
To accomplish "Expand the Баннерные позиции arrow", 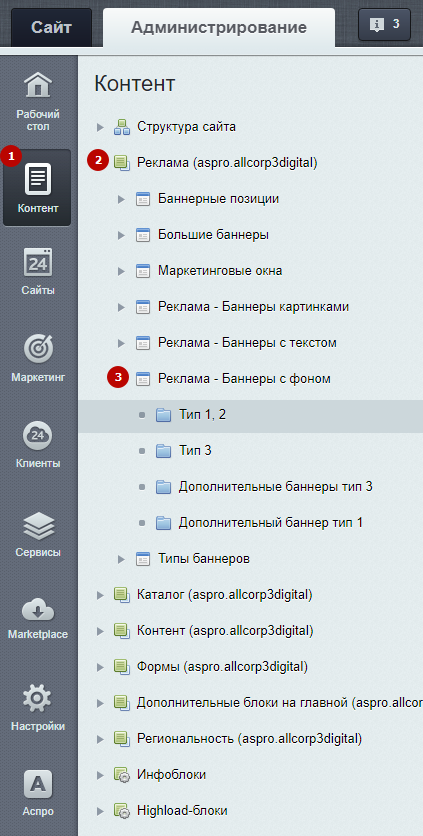I will 121,199.
